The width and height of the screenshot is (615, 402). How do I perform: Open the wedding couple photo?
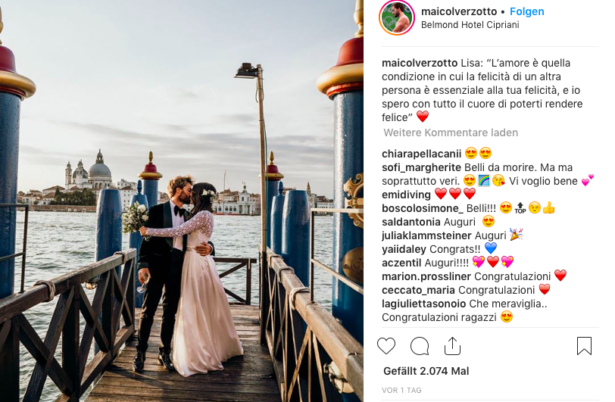coord(182,201)
